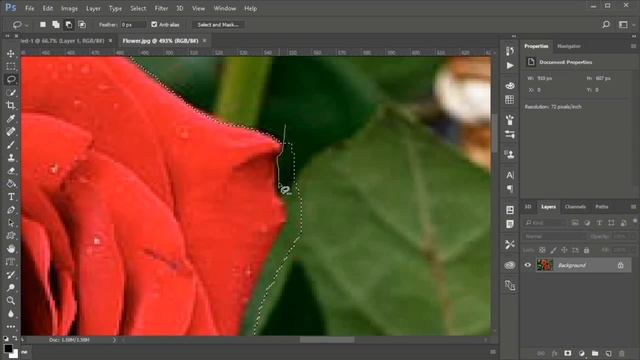This screenshot has width=640, height=360.
Task: Select the Eyedropper tool
Action: coord(11,119)
